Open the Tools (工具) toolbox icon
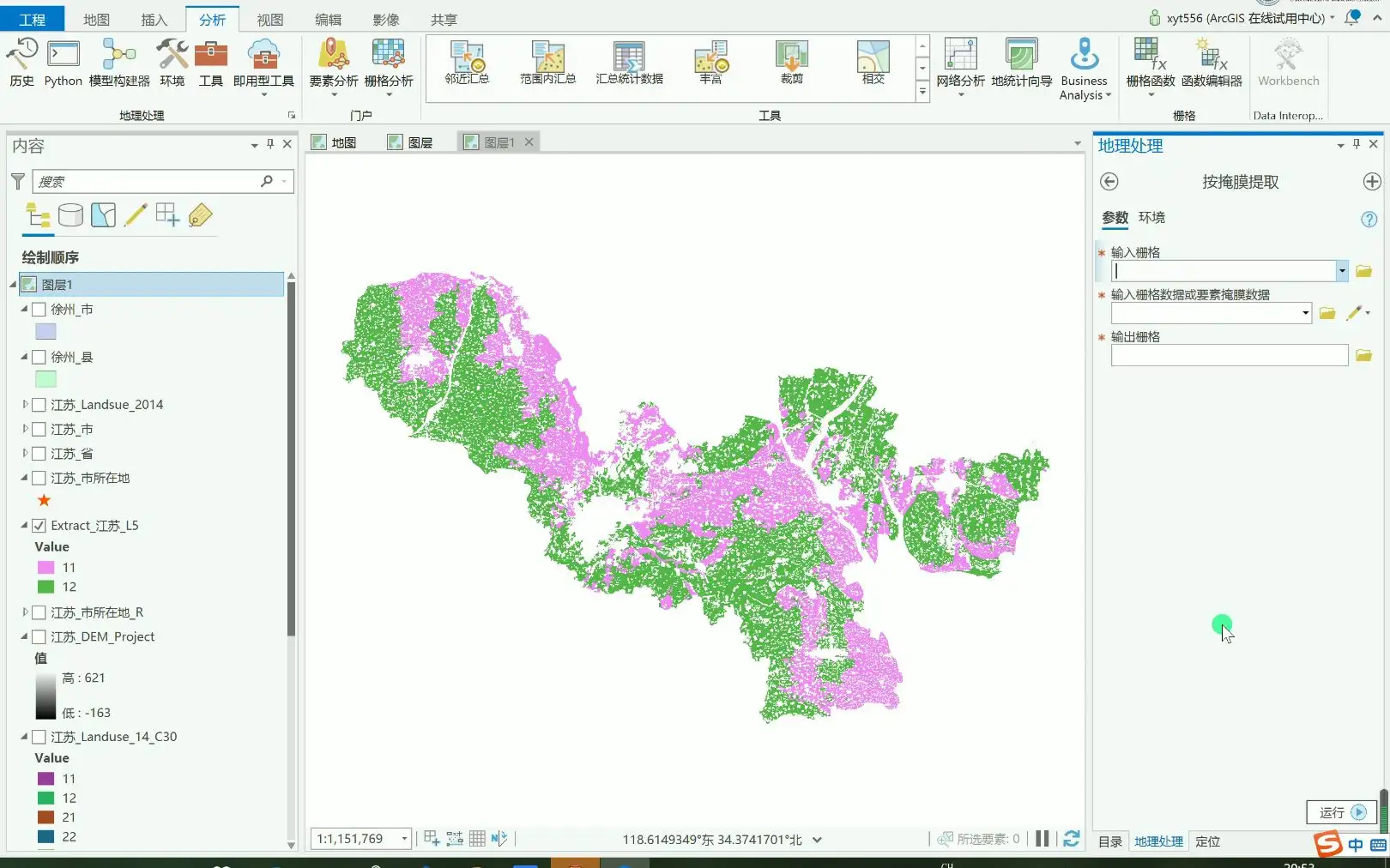 click(210, 62)
